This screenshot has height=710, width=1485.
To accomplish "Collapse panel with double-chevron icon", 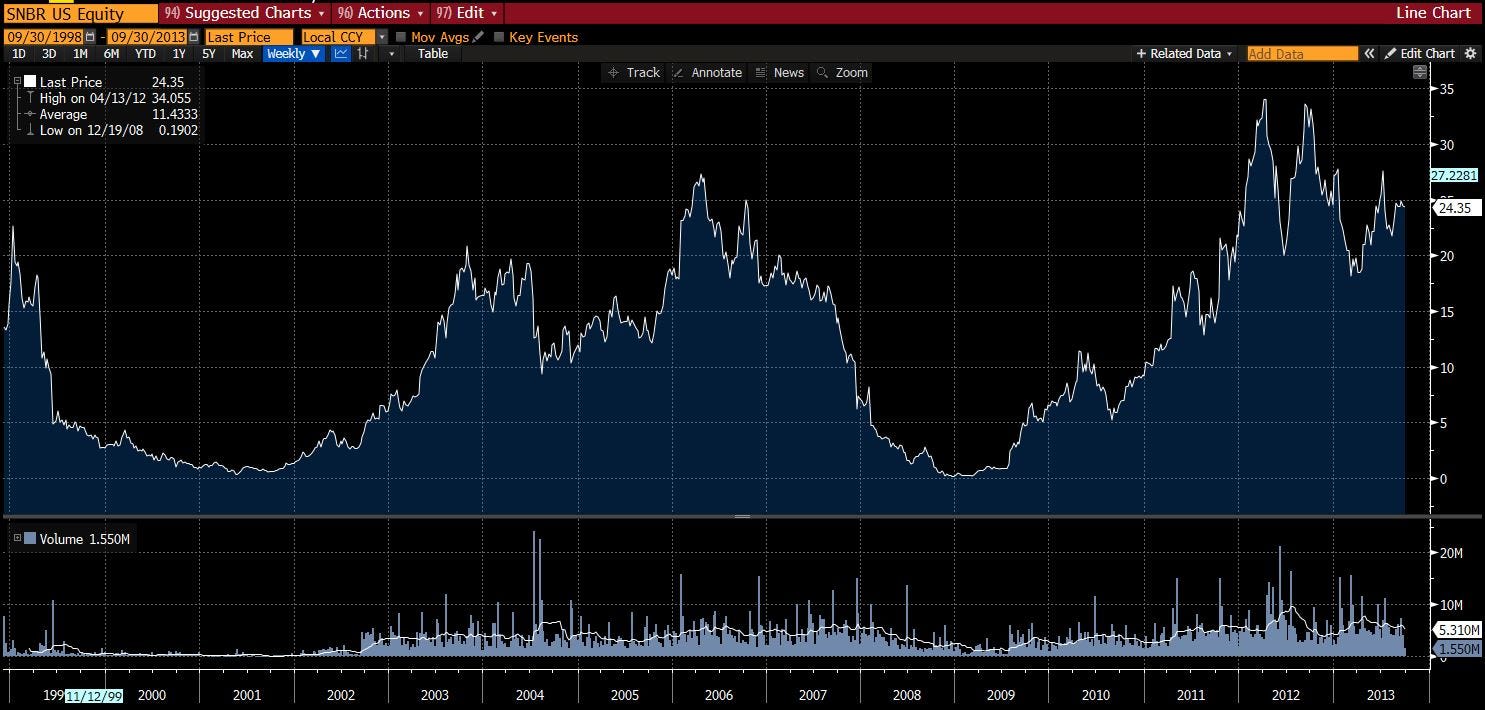I will [1370, 54].
